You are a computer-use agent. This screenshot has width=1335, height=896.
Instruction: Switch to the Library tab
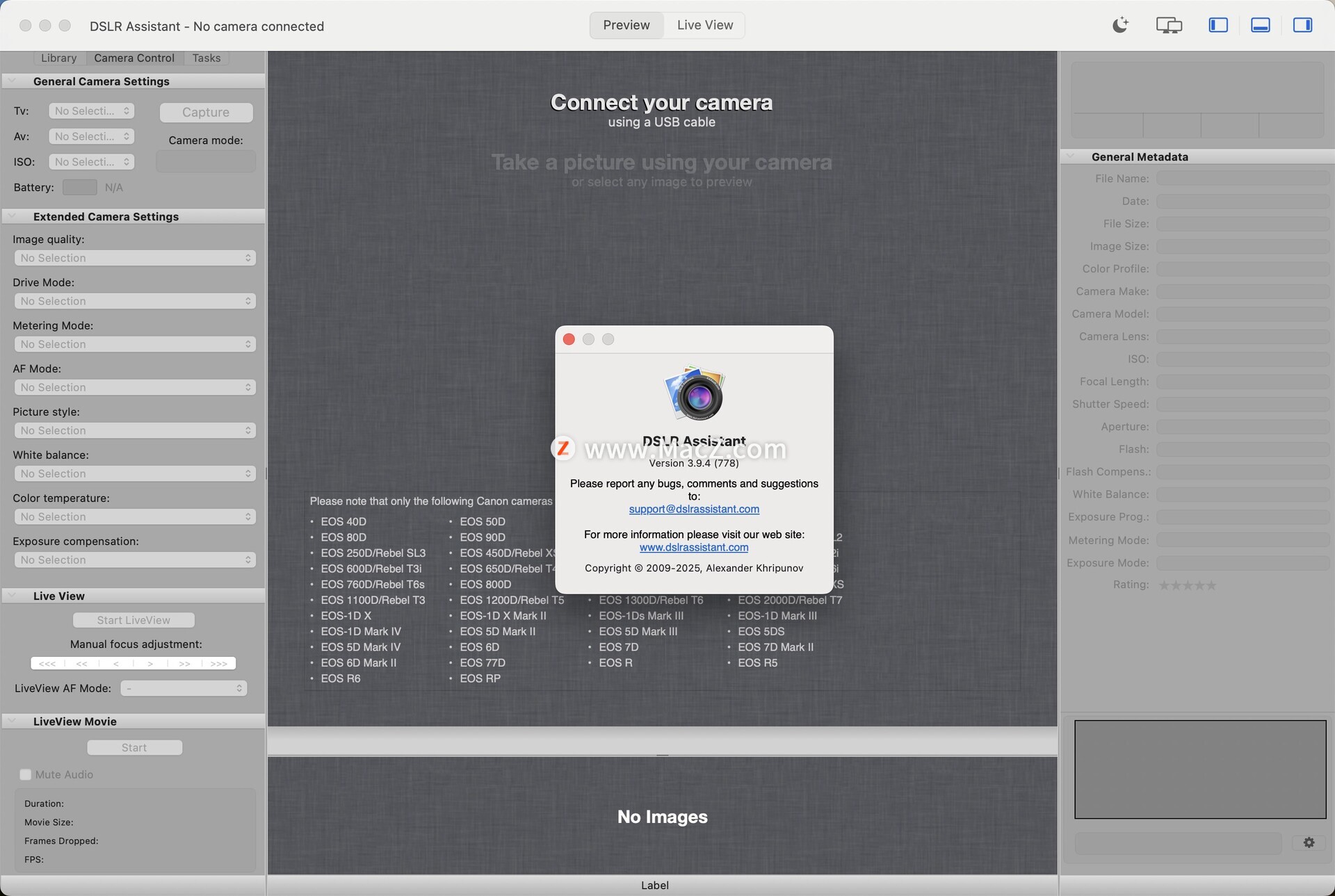(59, 58)
